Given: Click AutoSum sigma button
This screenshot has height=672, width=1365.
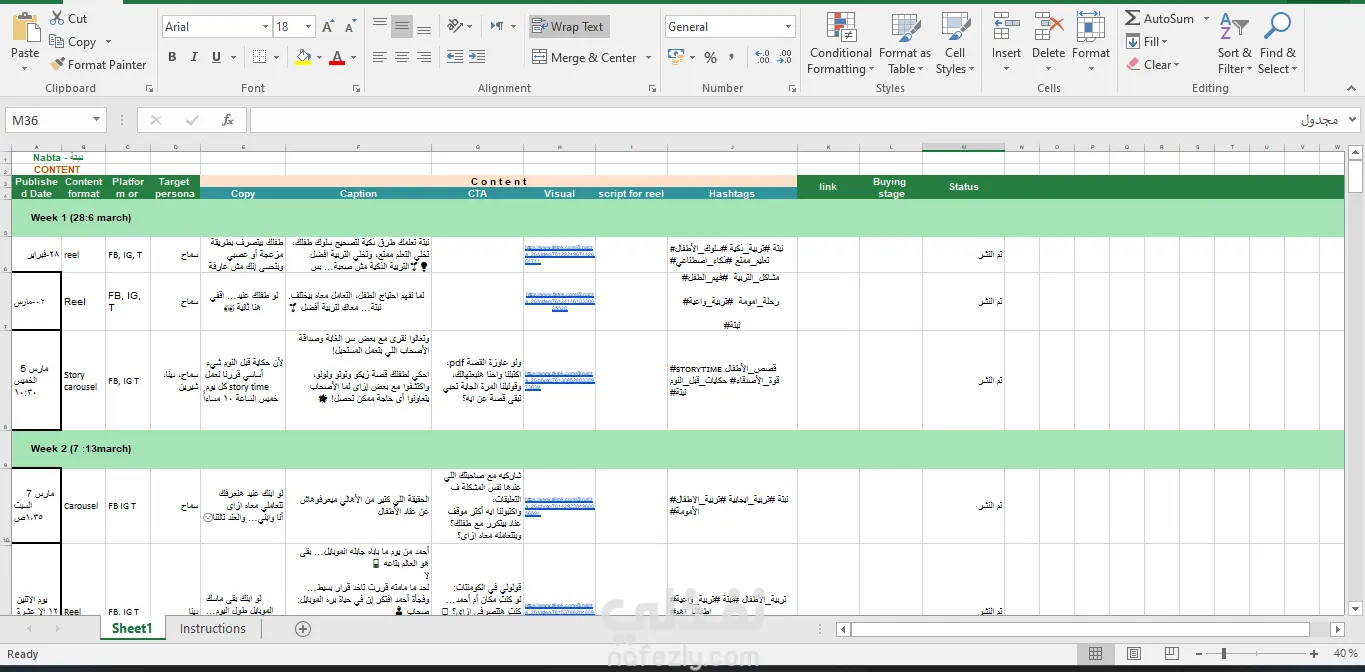Looking at the screenshot, I should pos(1160,18).
